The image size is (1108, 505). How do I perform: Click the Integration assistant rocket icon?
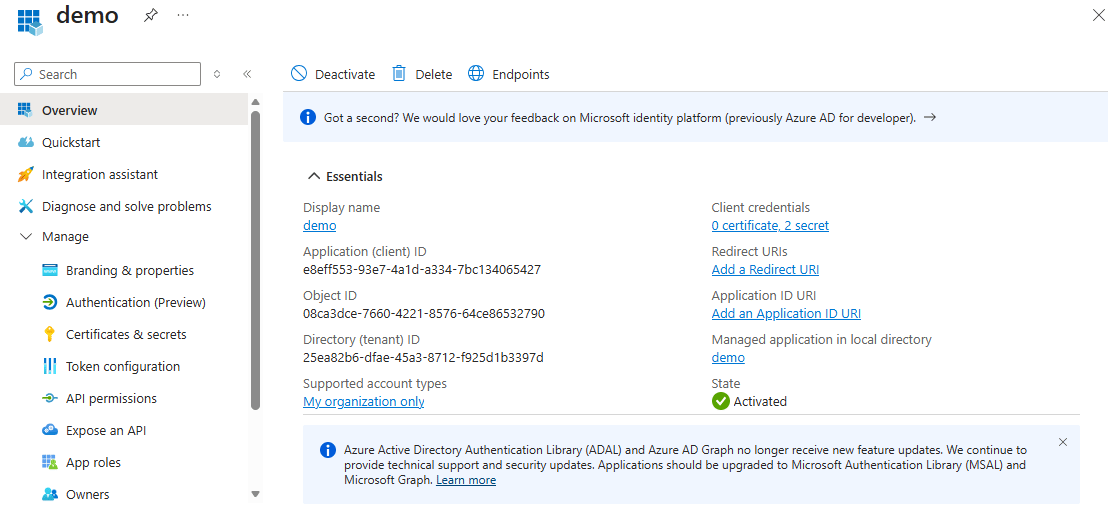pyautogui.click(x=25, y=174)
